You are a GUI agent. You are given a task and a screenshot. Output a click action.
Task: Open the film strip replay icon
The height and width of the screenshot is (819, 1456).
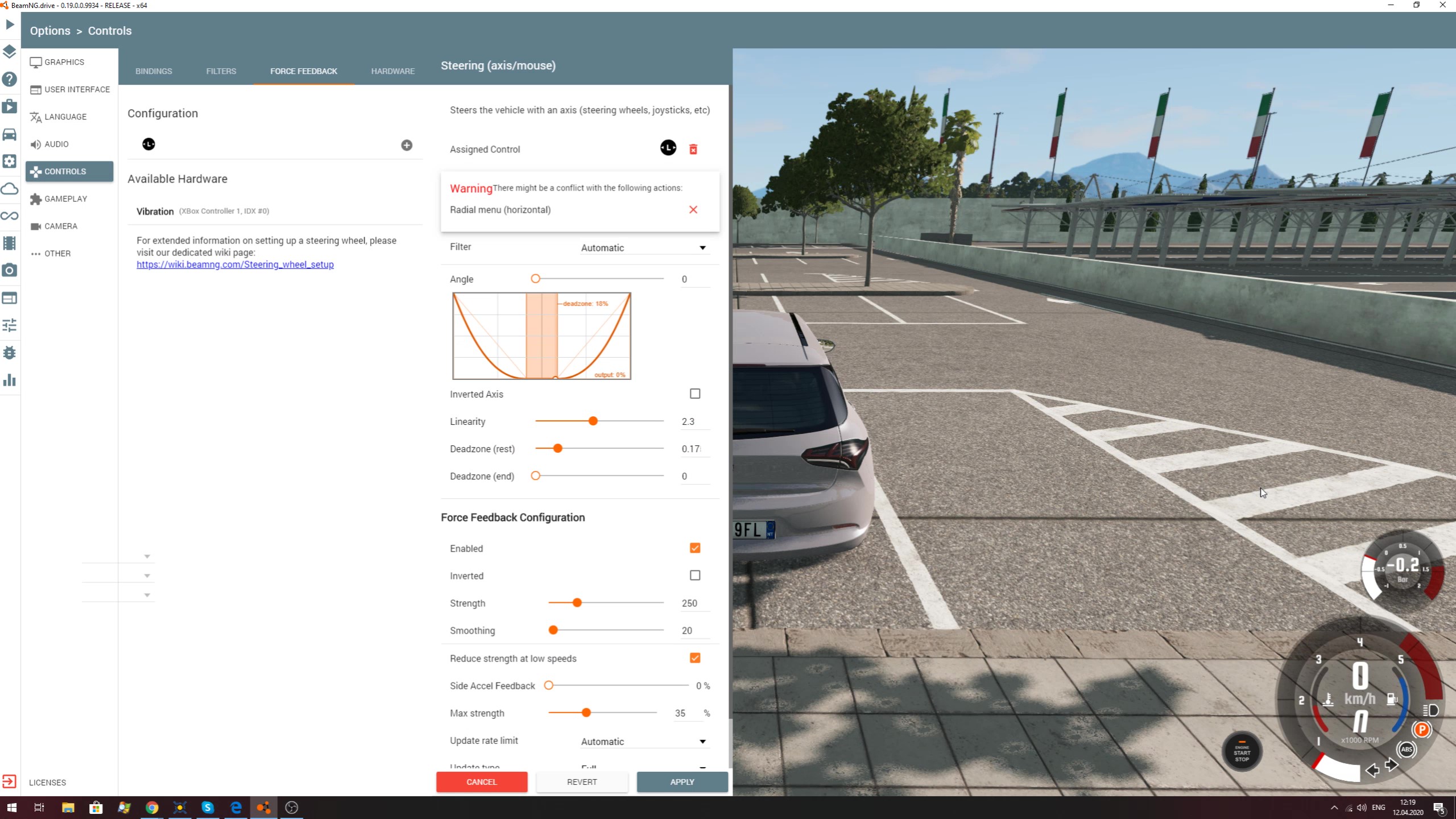click(x=10, y=243)
